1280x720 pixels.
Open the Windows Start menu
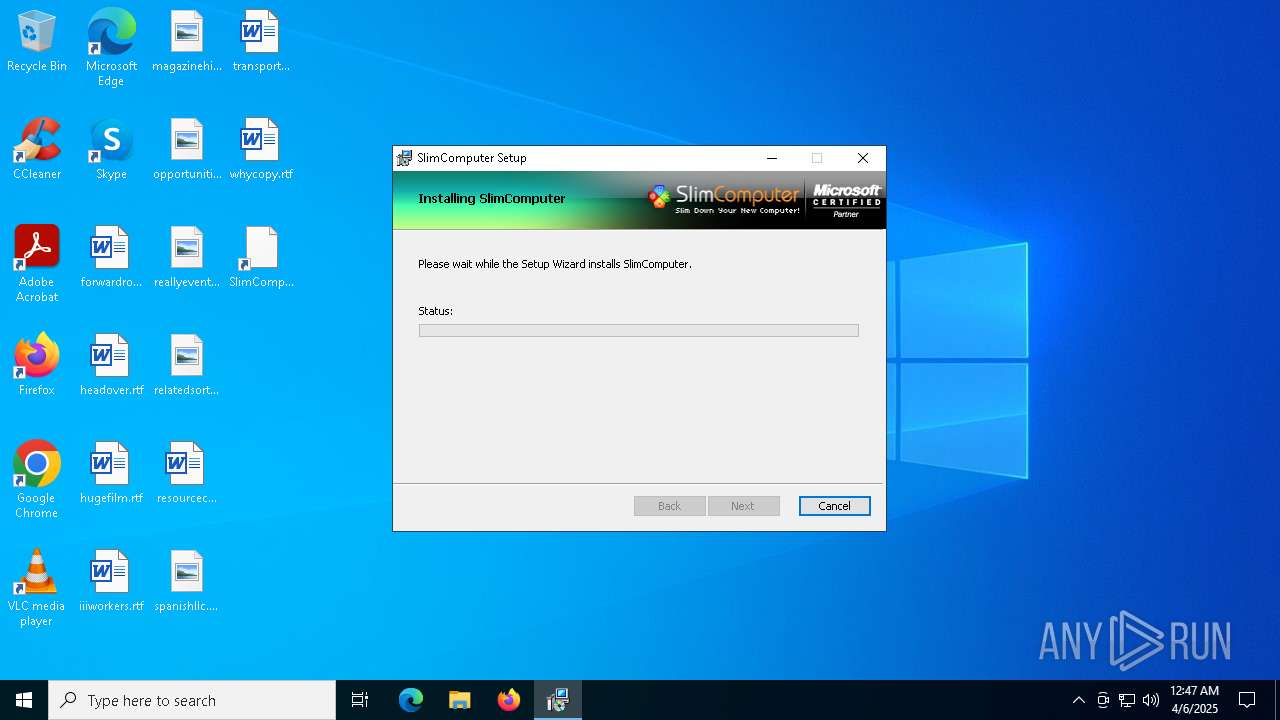24,700
